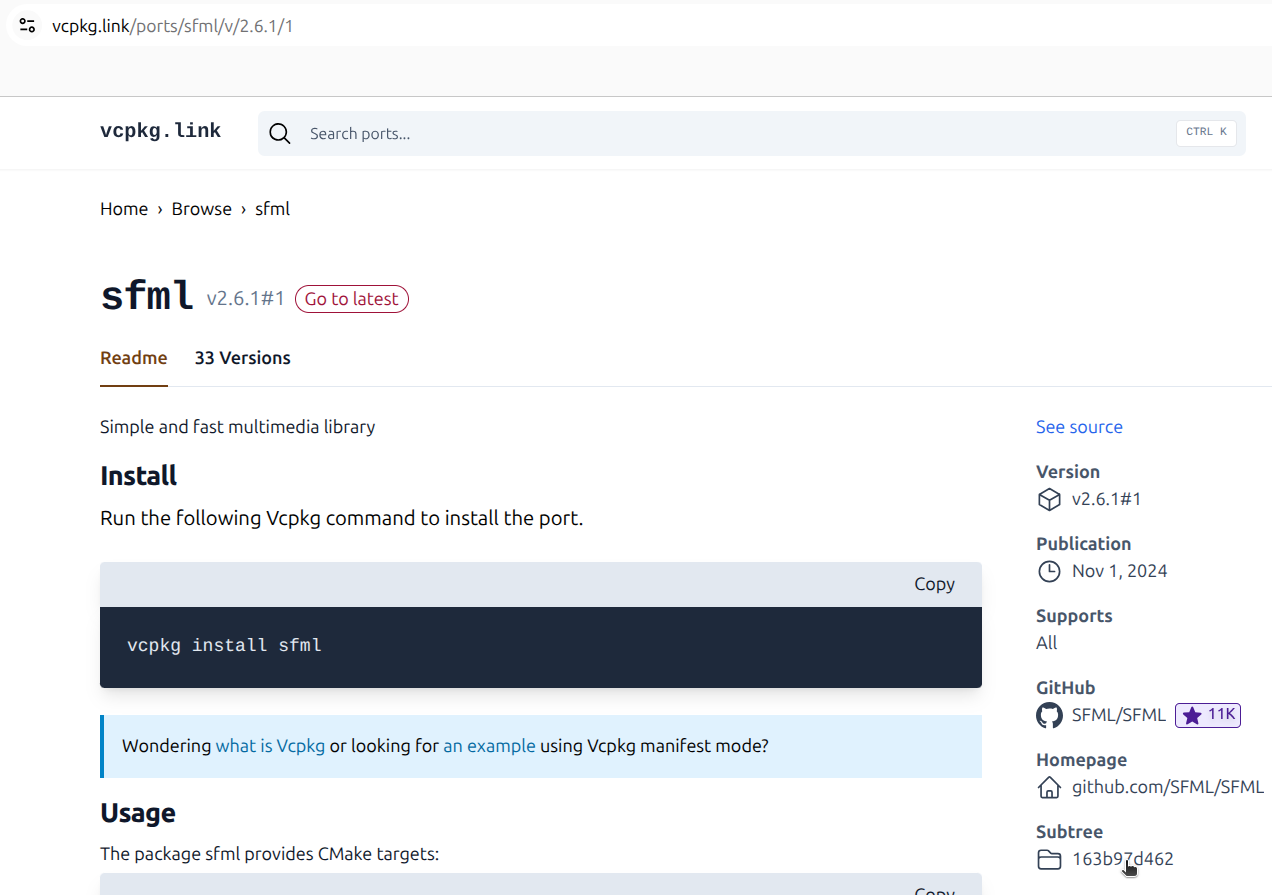Viewport: 1272px width, 895px height.
Task: Click the package cube icon under Version
Action: click(x=1049, y=499)
